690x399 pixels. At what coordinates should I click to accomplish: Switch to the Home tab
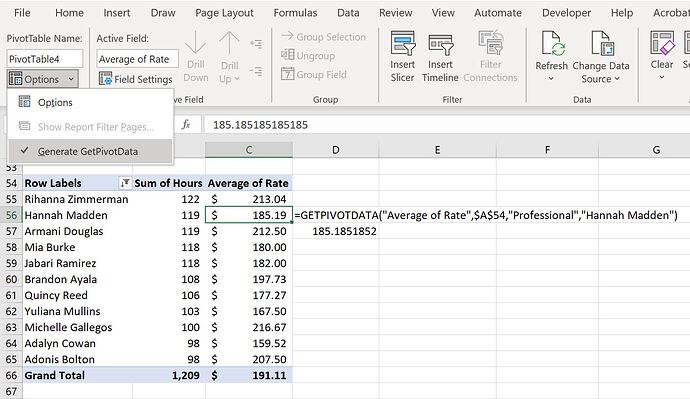tap(69, 13)
